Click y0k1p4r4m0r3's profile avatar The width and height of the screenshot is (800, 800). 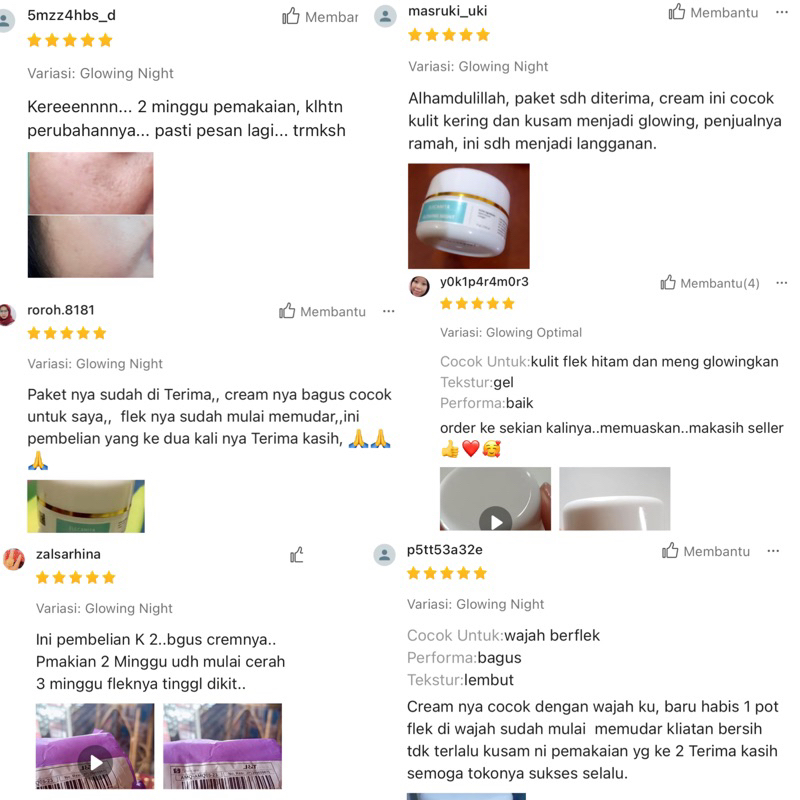(x=419, y=286)
